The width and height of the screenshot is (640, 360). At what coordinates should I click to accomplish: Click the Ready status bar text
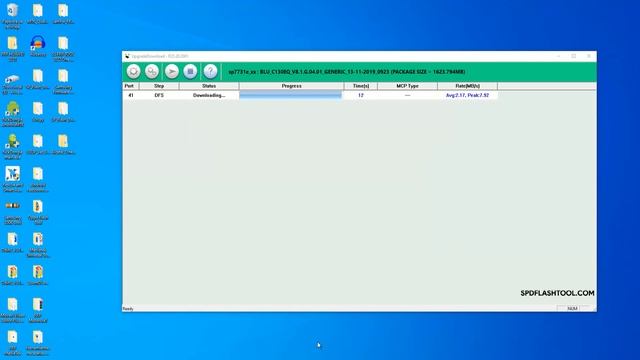pos(128,309)
